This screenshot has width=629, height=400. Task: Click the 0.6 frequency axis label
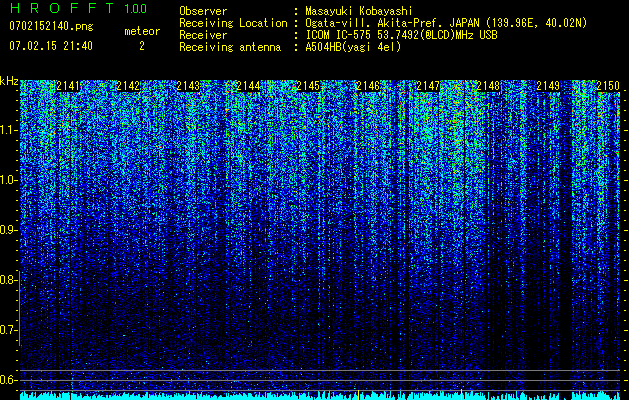pyautogui.click(x=8, y=380)
